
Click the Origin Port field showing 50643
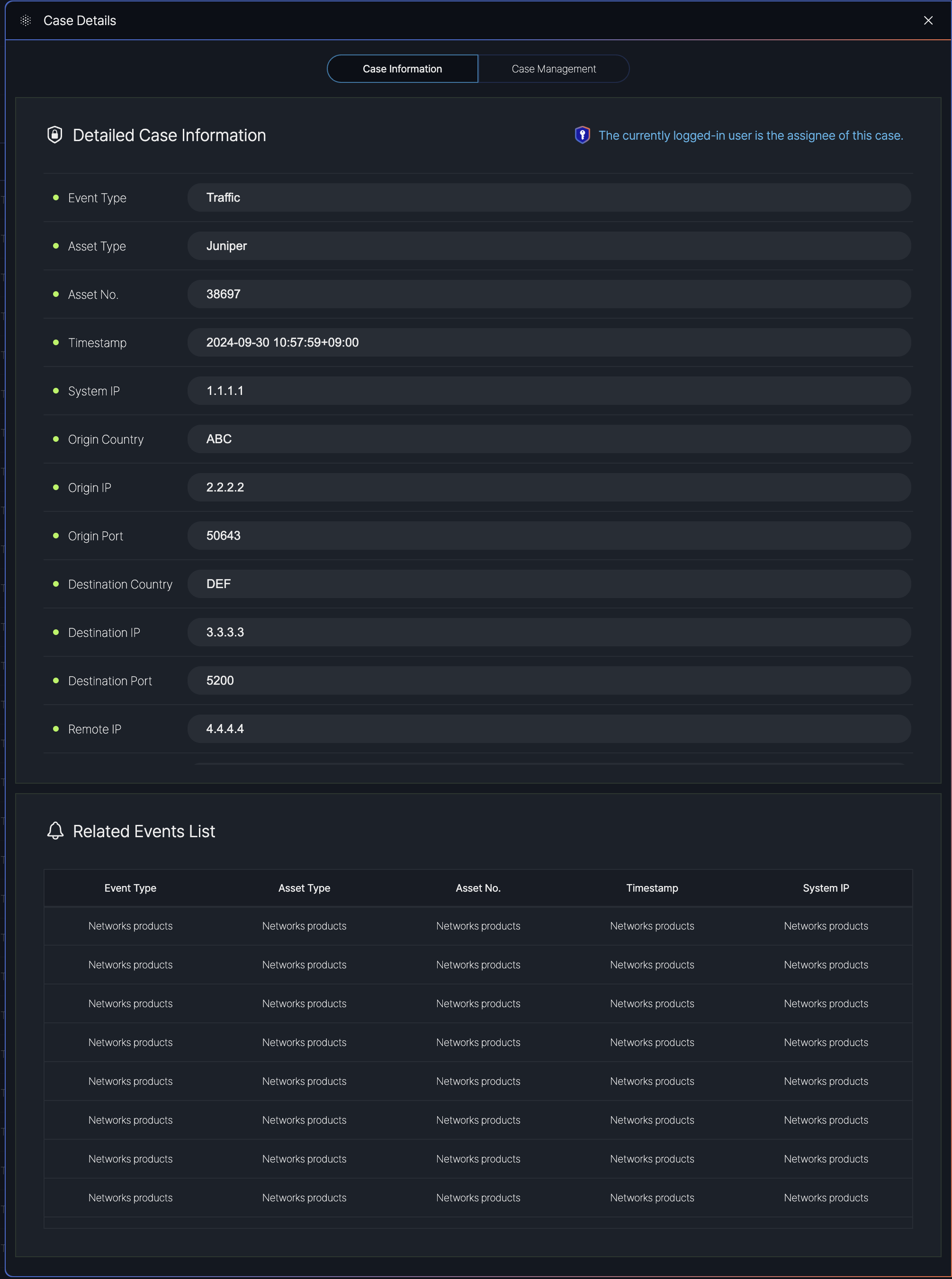[x=548, y=536]
